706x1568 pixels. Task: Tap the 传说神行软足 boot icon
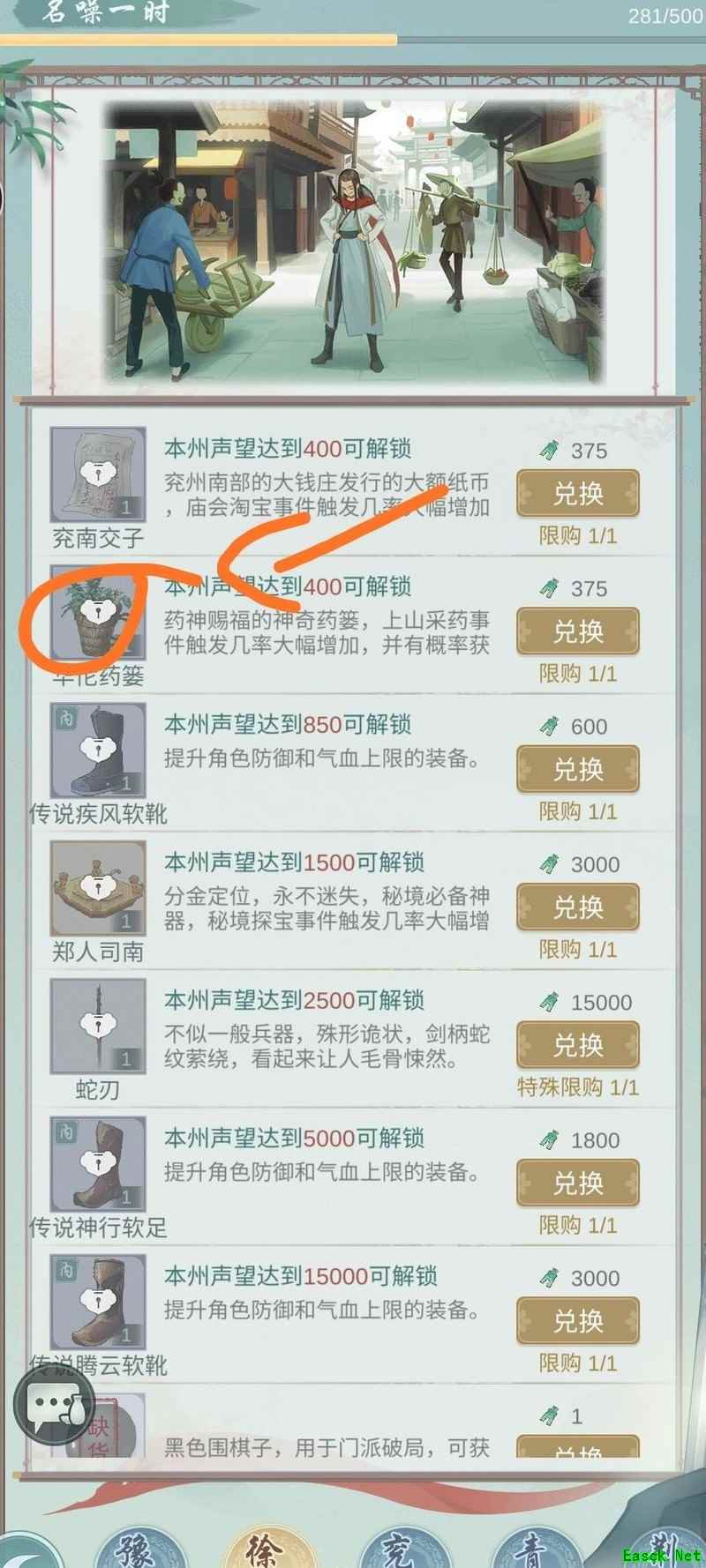pos(97,1164)
